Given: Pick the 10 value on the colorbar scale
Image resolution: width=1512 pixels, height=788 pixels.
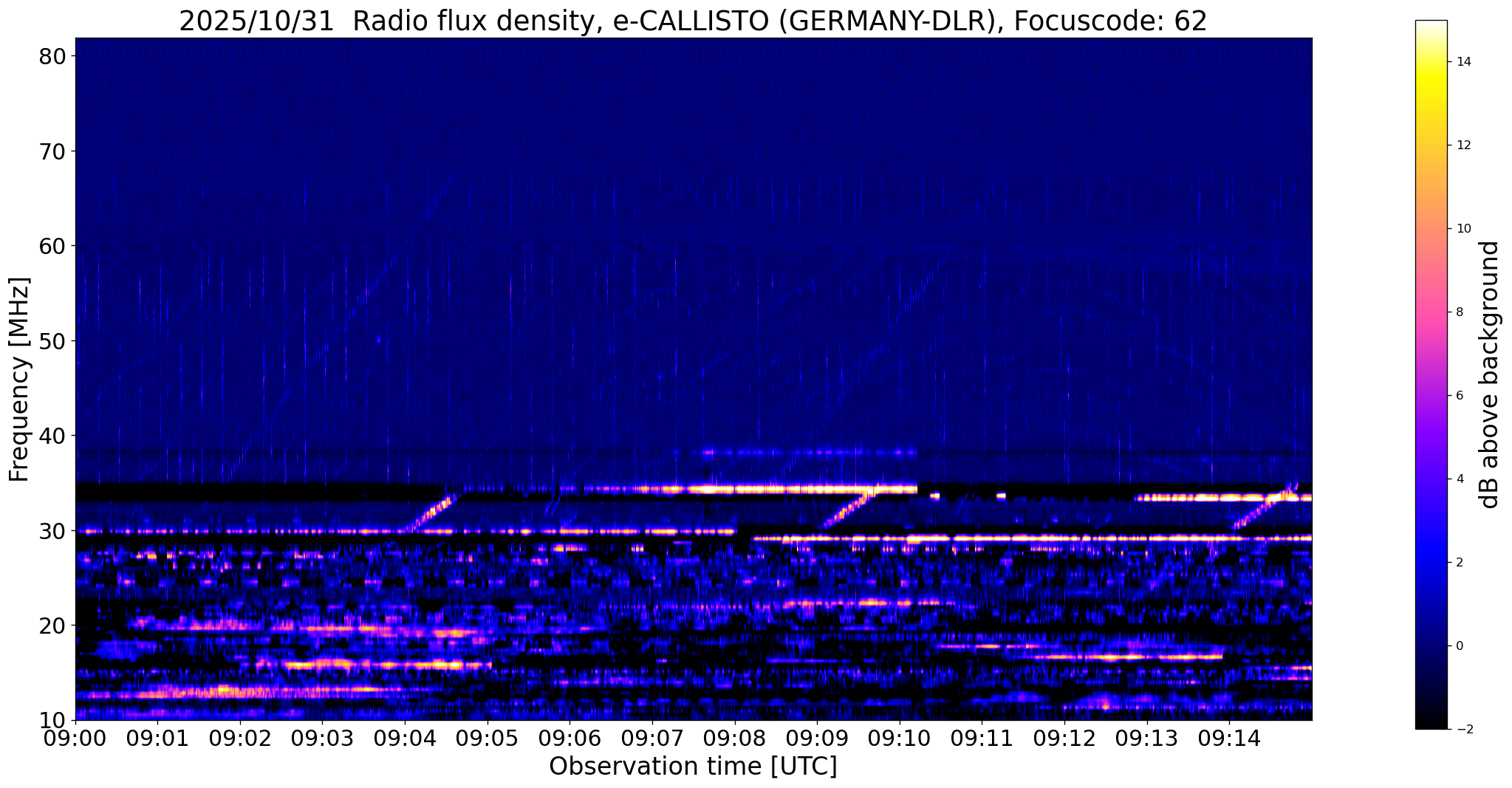Looking at the screenshot, I should 1463,229.
